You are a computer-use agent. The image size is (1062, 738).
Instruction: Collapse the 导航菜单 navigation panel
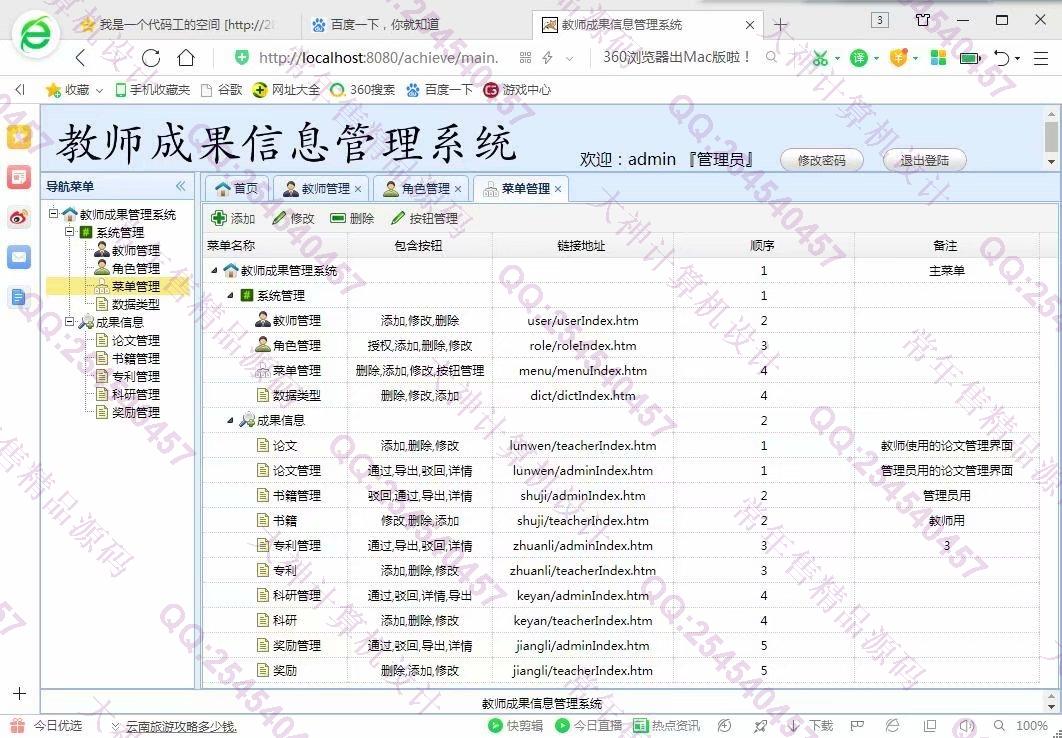coord(180,186)
